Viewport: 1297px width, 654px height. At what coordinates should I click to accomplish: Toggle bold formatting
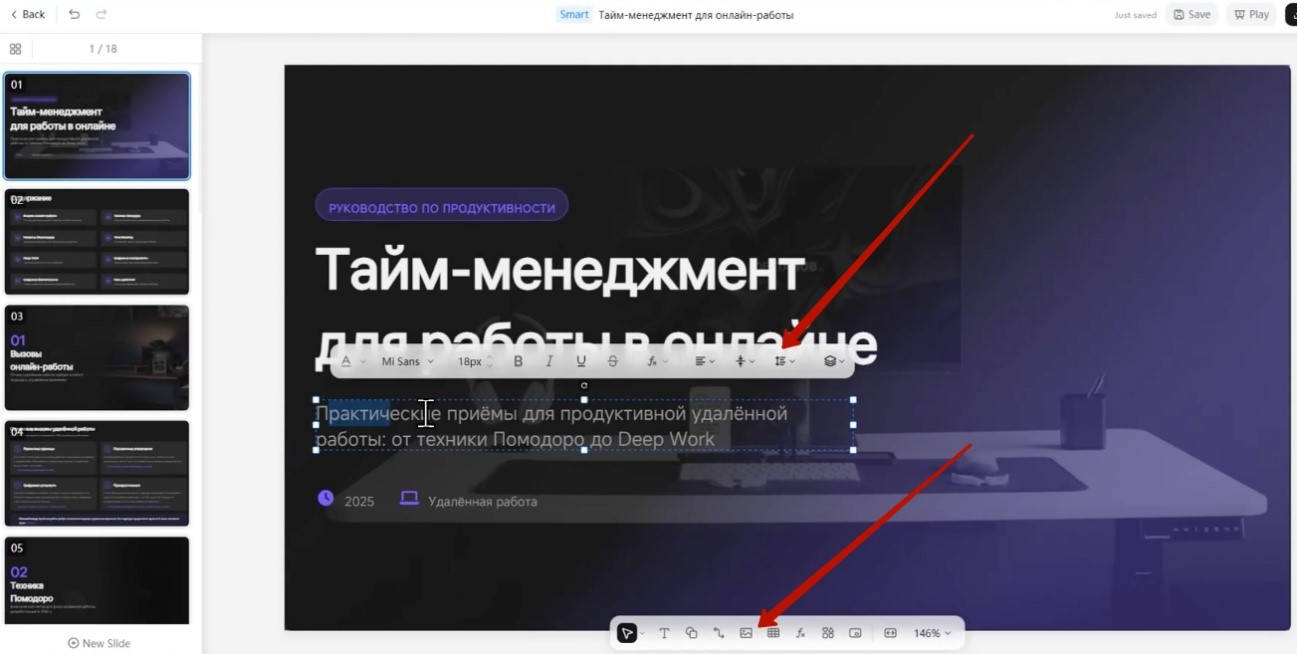518,361
